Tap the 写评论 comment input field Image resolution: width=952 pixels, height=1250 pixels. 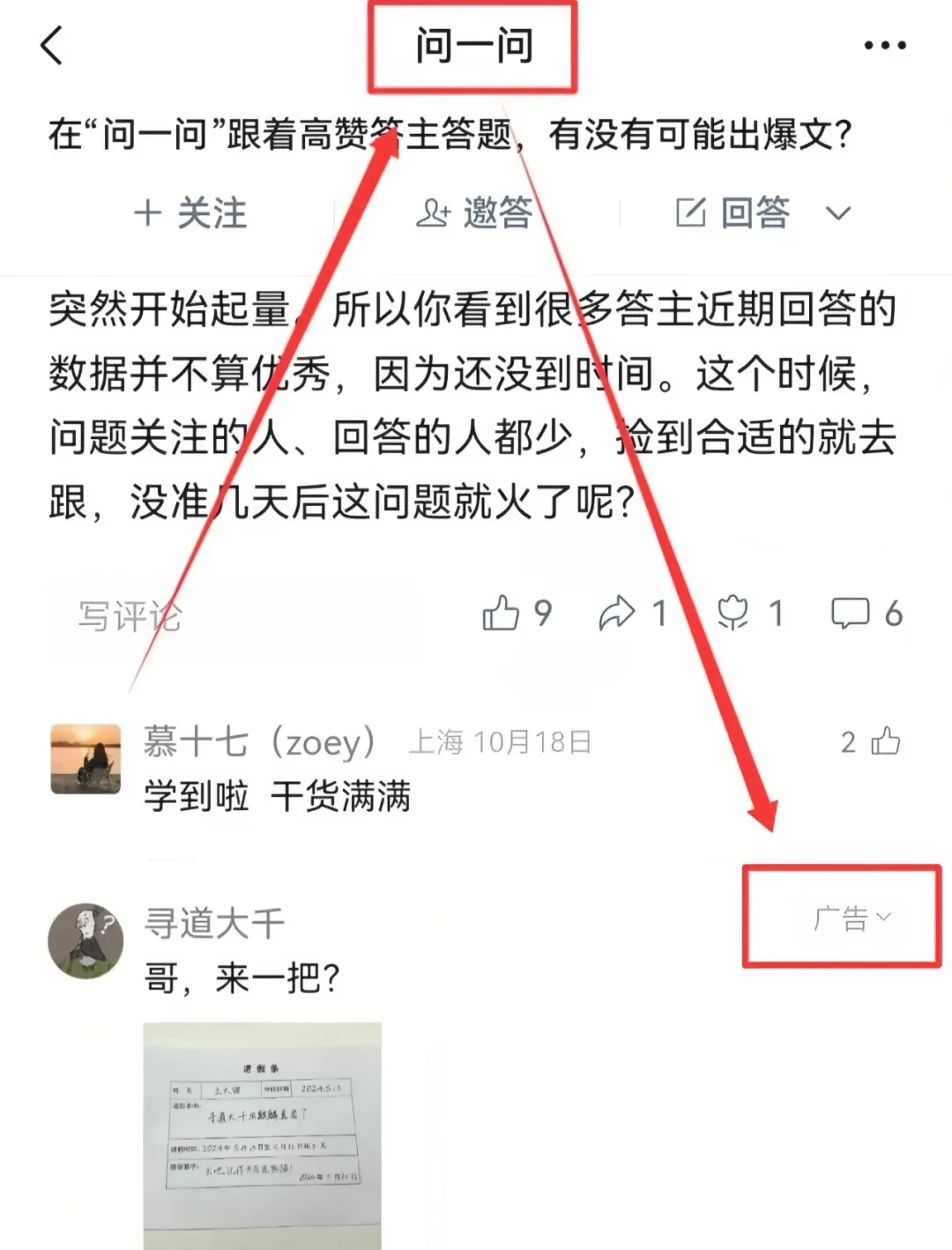point(233,615)
